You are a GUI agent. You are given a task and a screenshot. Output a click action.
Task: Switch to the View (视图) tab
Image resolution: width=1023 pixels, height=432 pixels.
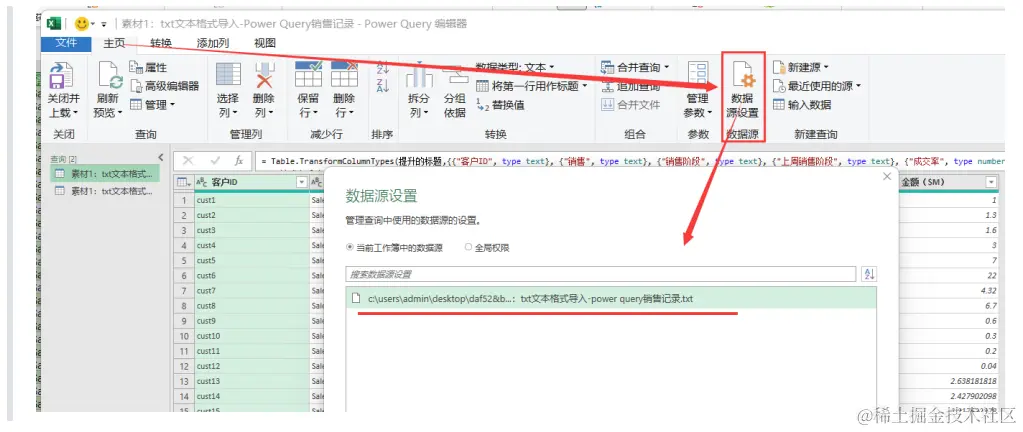pyautogui.click(x=265, y=43)
